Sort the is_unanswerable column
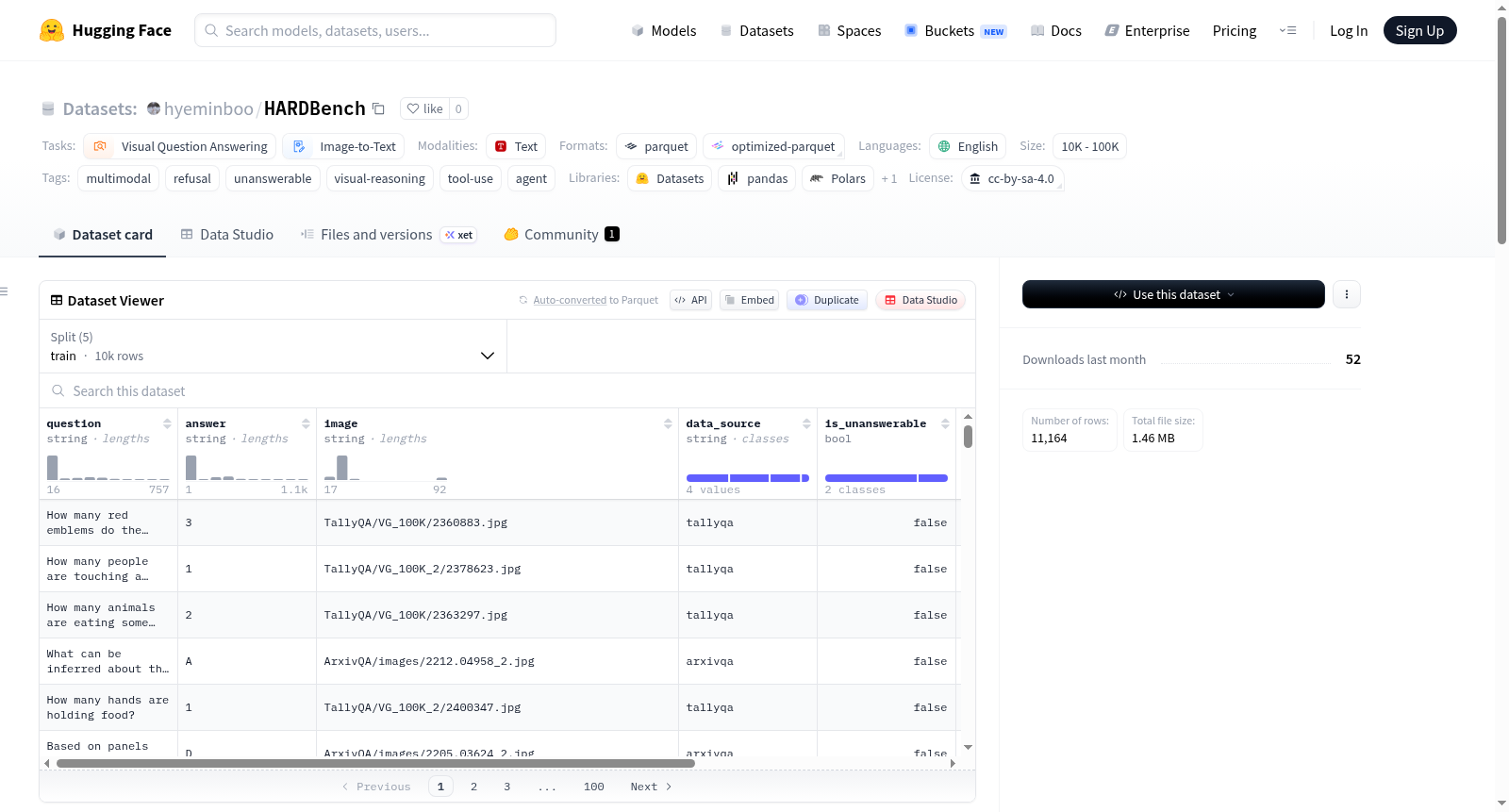 945,423
